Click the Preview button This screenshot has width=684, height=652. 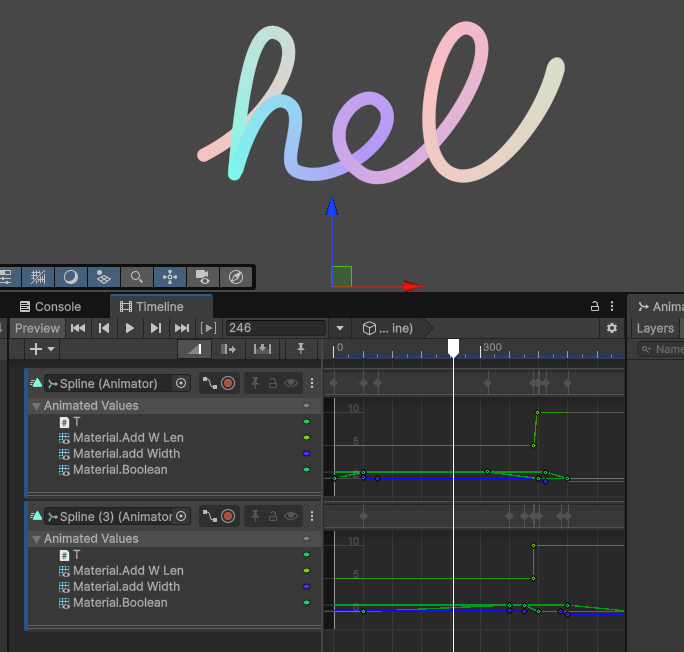pos(37,328)
